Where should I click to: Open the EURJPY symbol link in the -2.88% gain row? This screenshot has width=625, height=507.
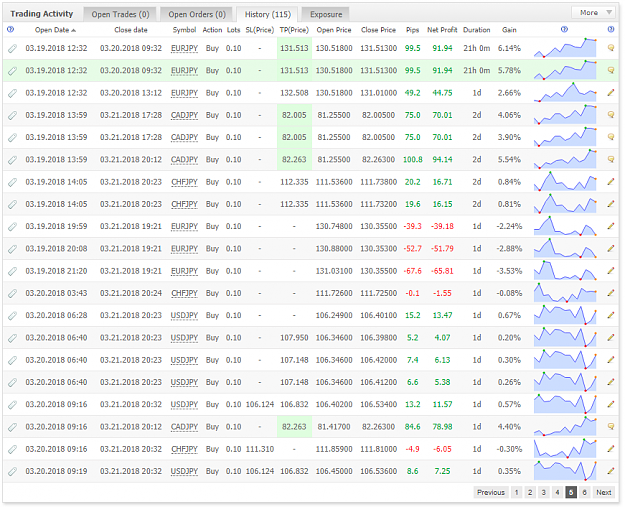coord(184,249)
